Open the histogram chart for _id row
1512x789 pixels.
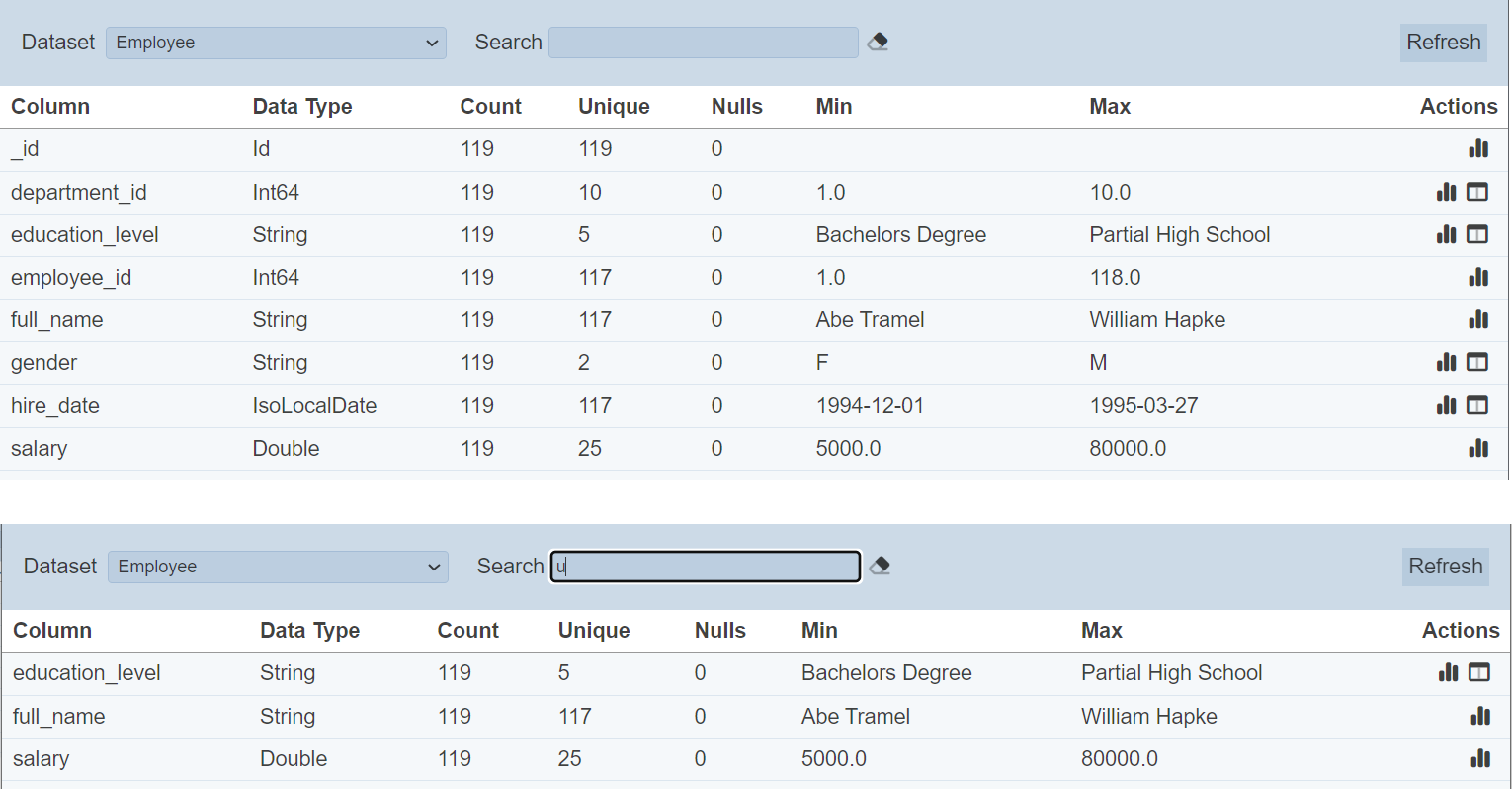coord(1478,149)
